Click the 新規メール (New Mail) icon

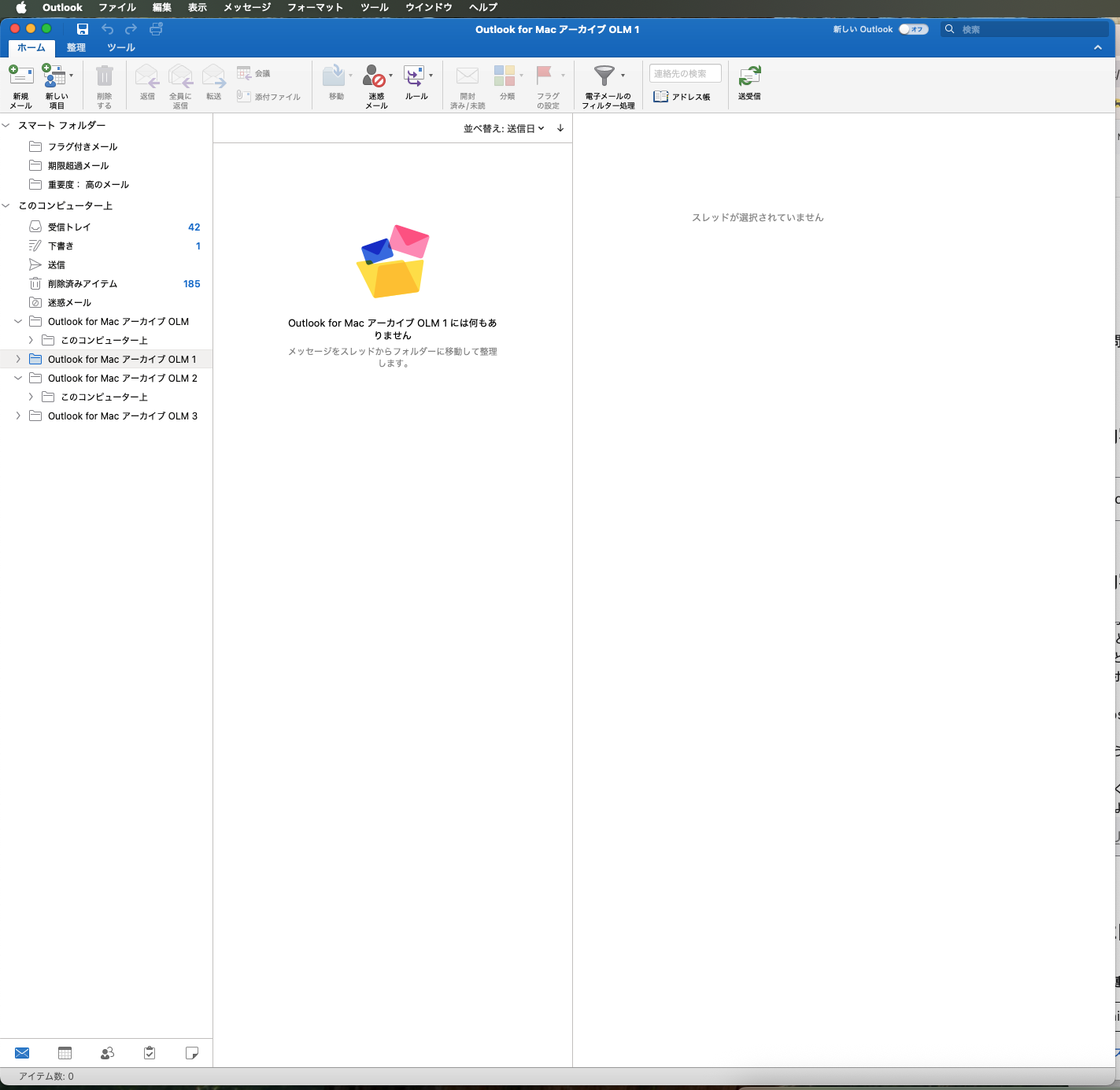click(x=20, y=77)
